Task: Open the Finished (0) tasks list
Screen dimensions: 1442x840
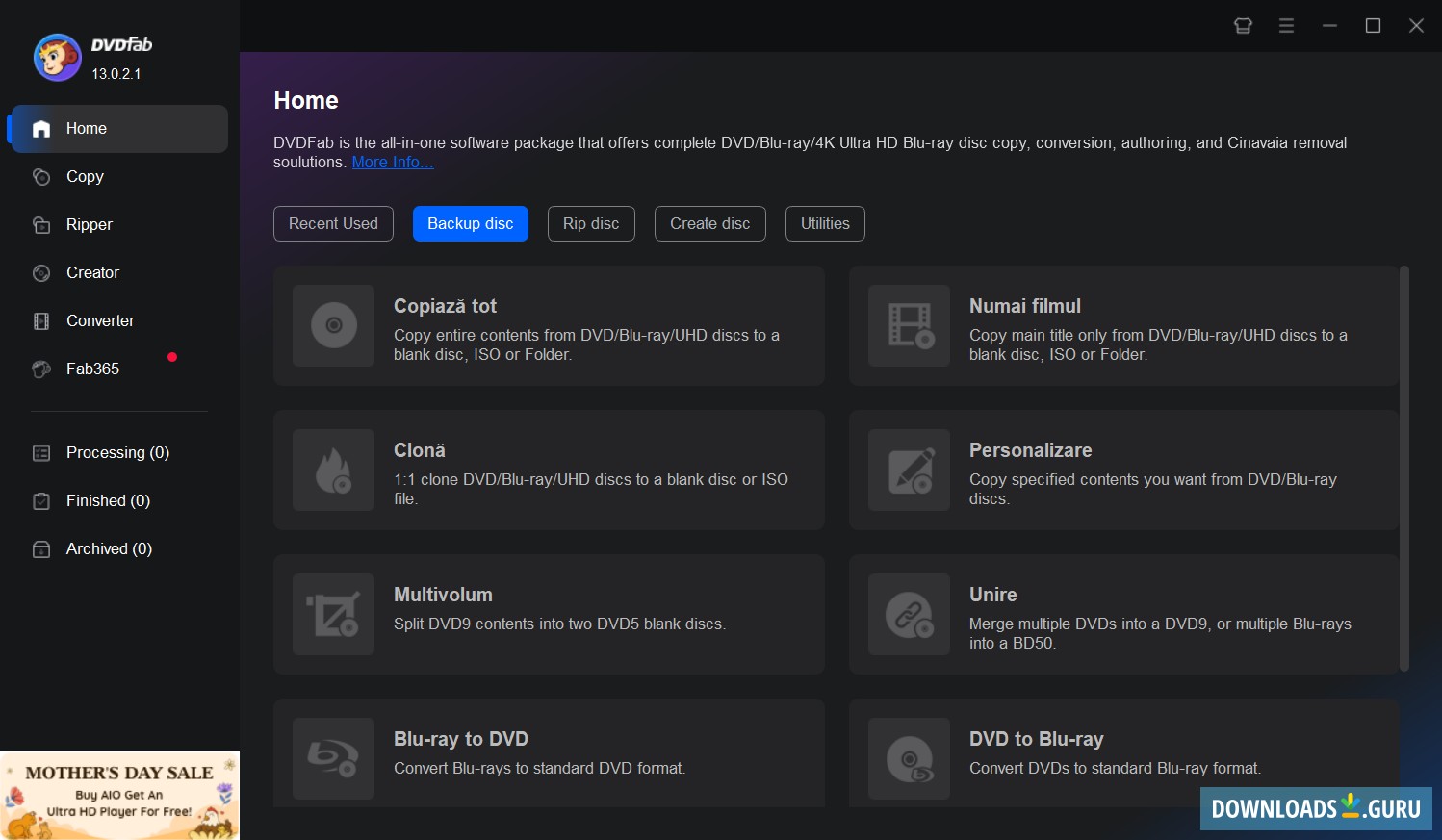Action: coord(108,500)
